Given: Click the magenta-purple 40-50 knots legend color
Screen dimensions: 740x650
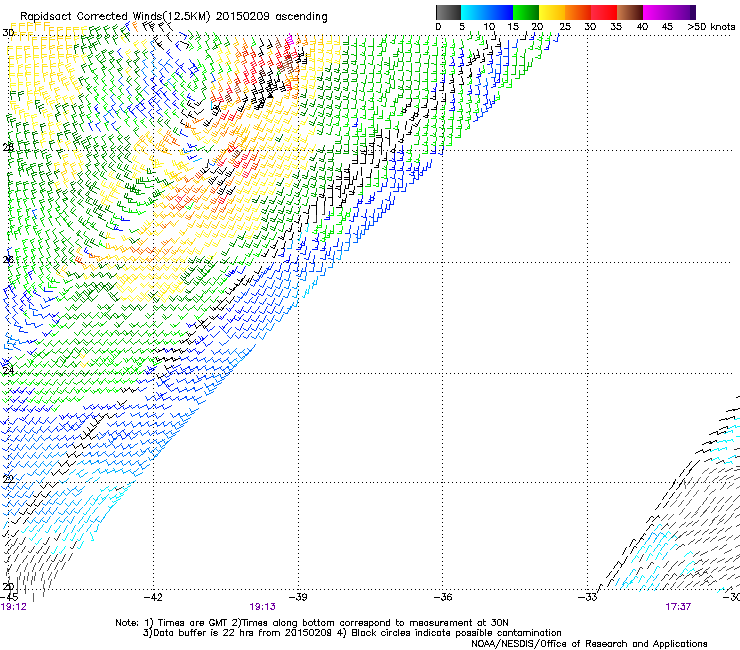Looking at the screenshot, I should pyautogui.click(x=669, y=12).
